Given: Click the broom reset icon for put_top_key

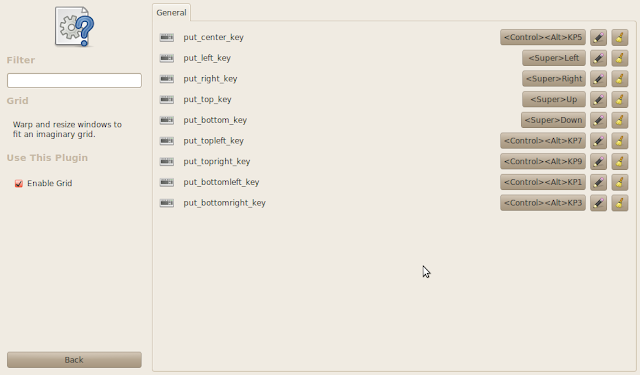Looking at the screenshot, I should coord(620,99).
